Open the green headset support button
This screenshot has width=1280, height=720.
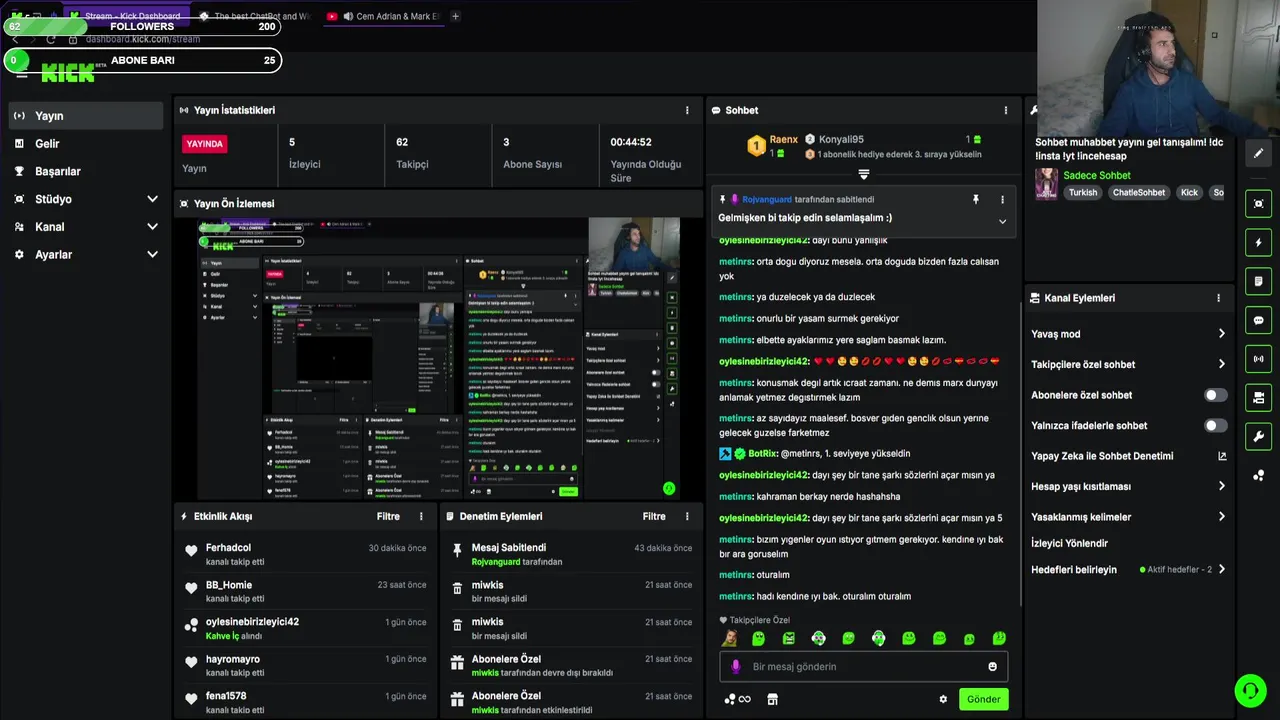click(1250, 691)
